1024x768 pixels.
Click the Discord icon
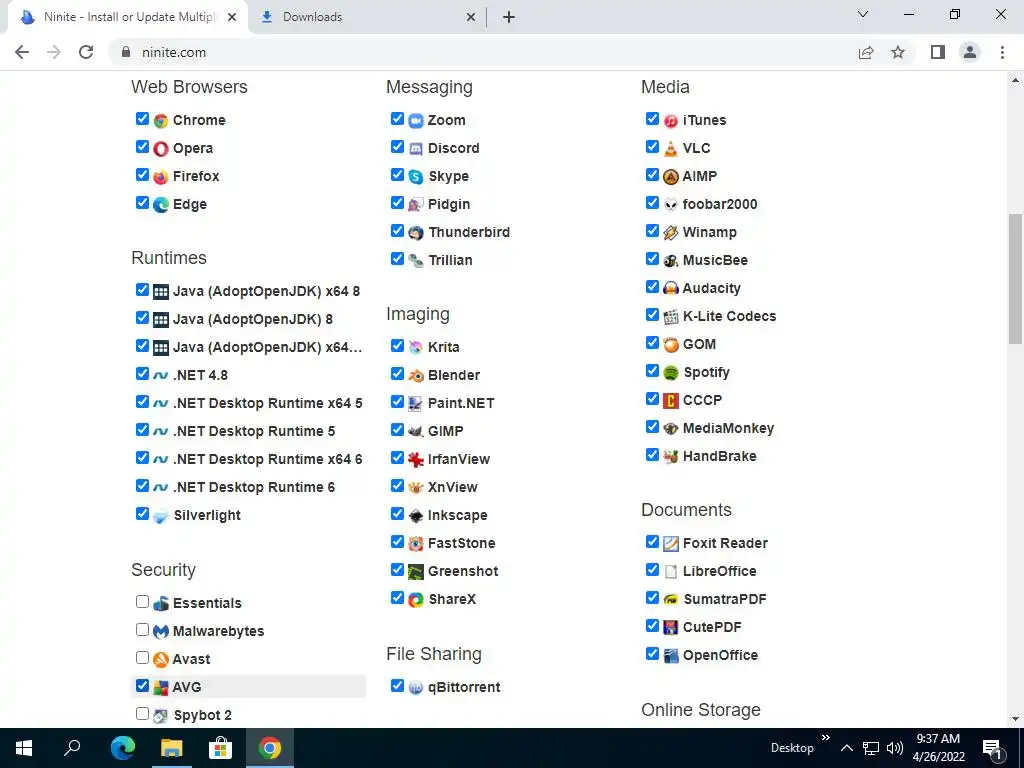pos(416,149)
